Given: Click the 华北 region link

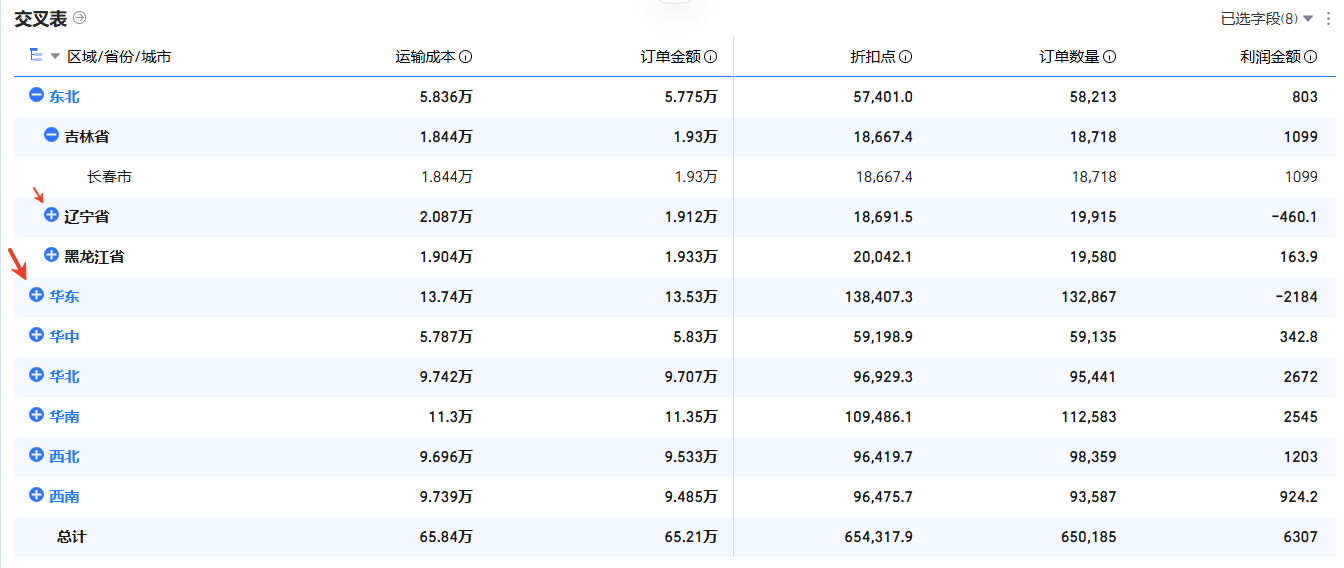Looking at the screenshot, I should pyautogui.click(x=65, y=377).
